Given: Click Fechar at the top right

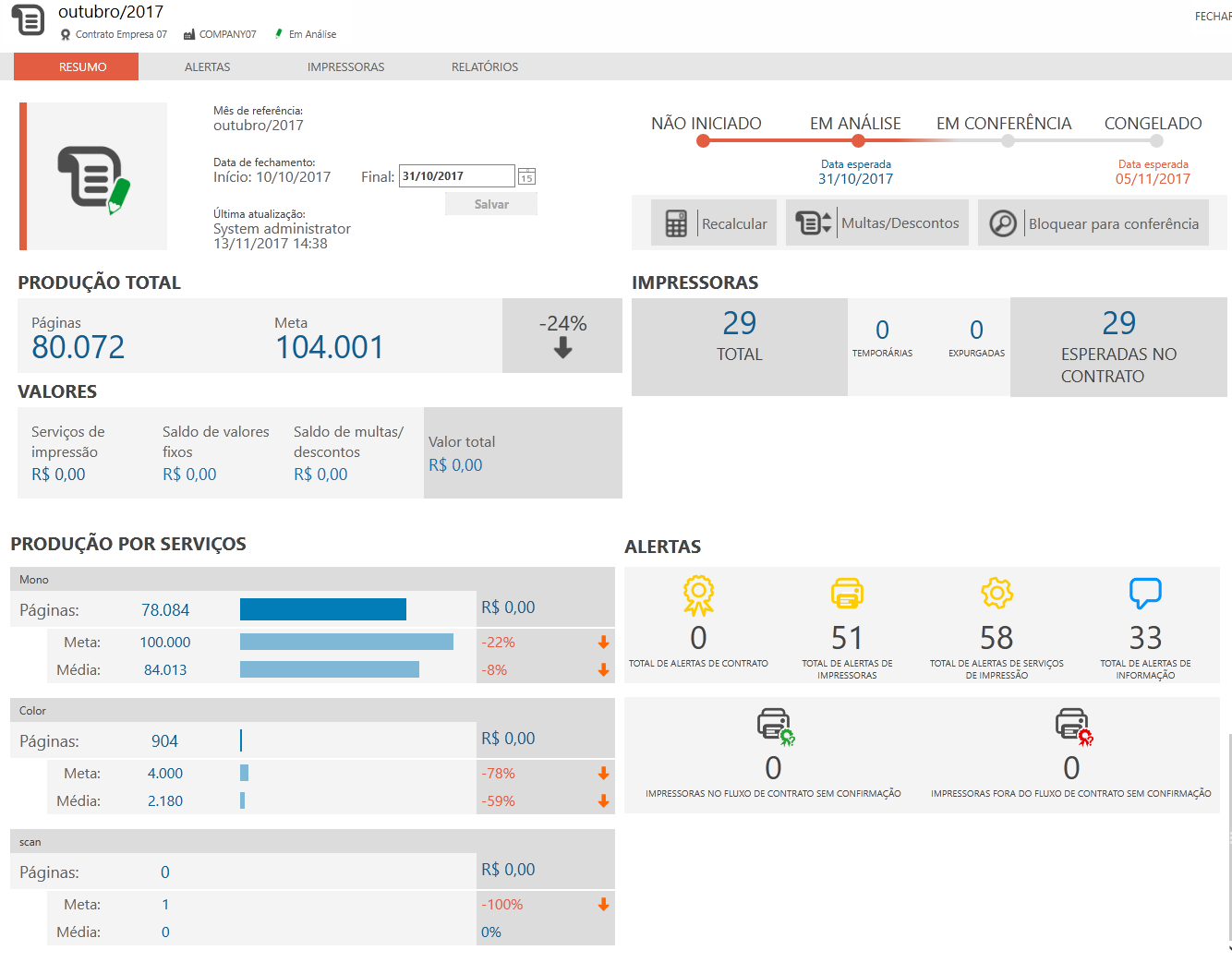Looking at the screenshot, I should 1213,17.
